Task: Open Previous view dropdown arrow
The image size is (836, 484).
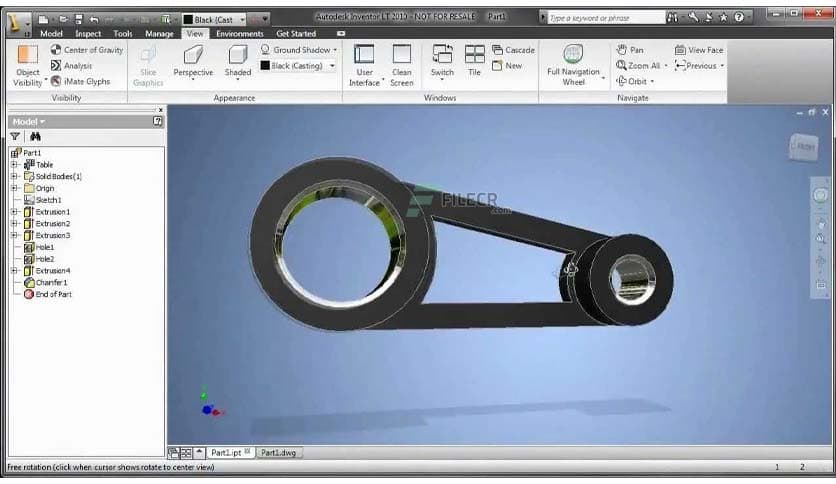Action: (x=722, y=66)
